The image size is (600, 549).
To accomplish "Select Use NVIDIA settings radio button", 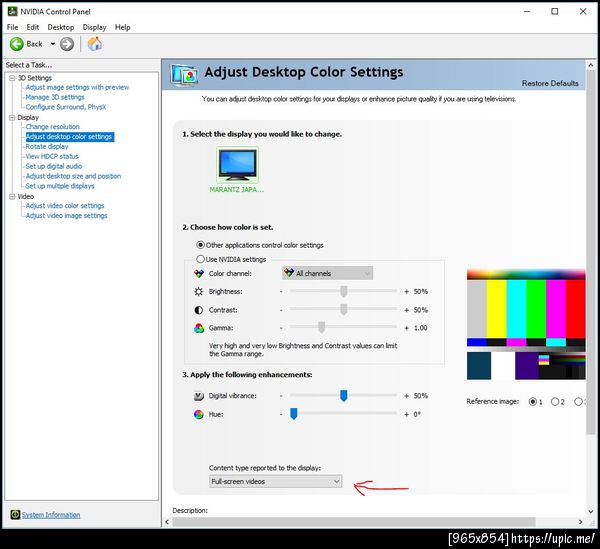I will (200, 259).
